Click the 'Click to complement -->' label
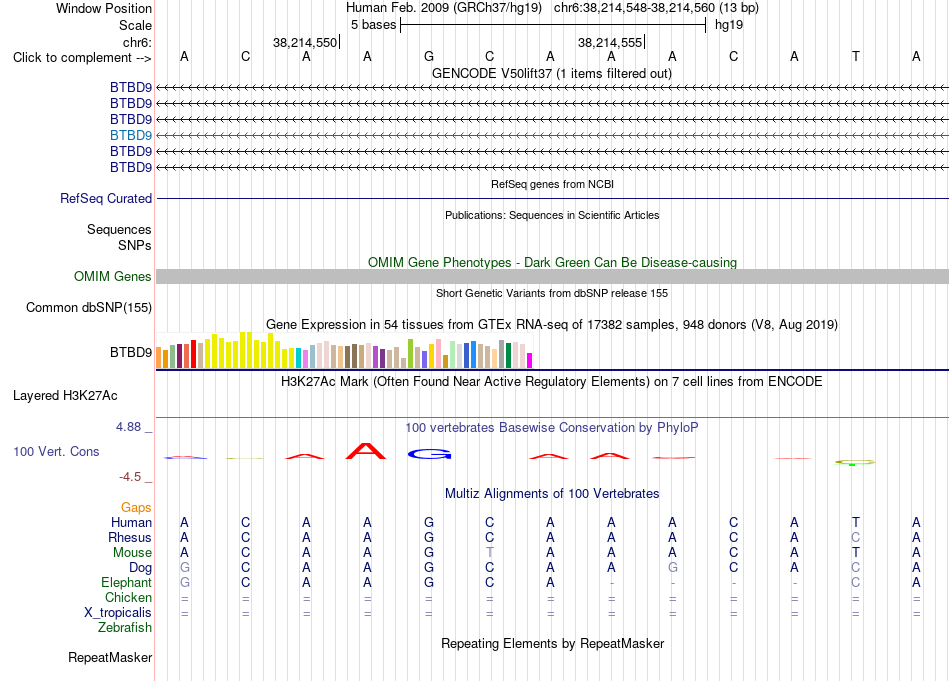The width and height of the screenshot is (950, 681). (82, 58)
